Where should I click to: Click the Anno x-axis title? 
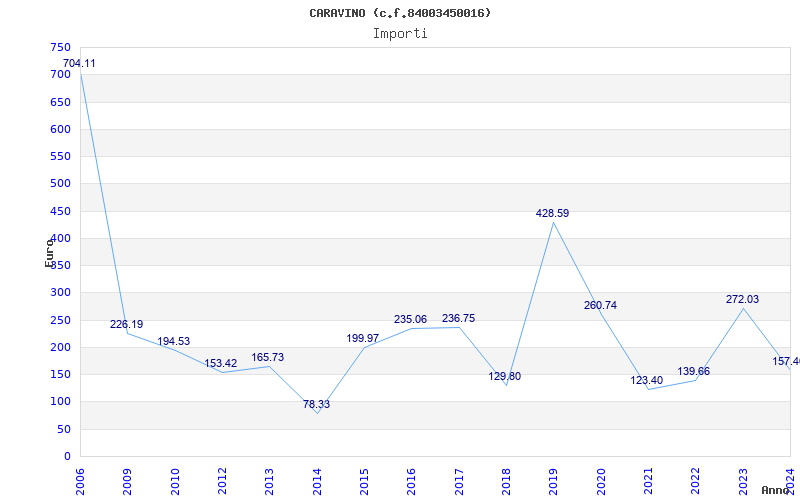[x=774, y=490]
